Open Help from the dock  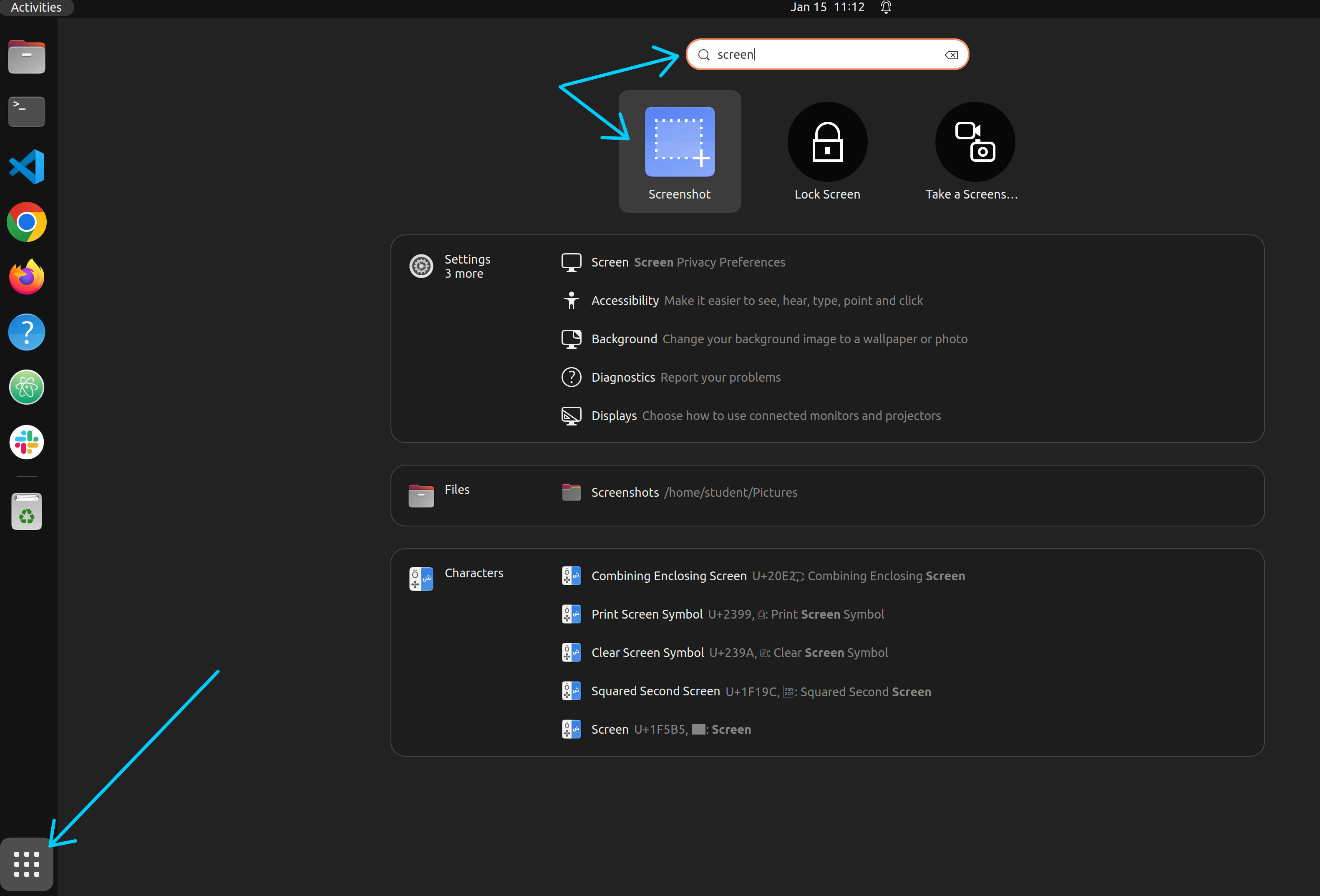(x=27, y=332)
